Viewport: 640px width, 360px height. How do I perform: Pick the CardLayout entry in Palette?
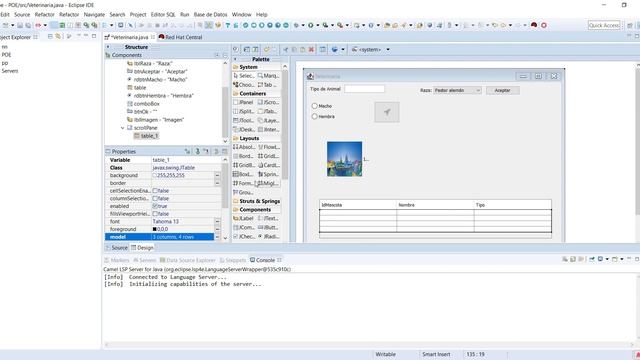click(x=269, y=165)
